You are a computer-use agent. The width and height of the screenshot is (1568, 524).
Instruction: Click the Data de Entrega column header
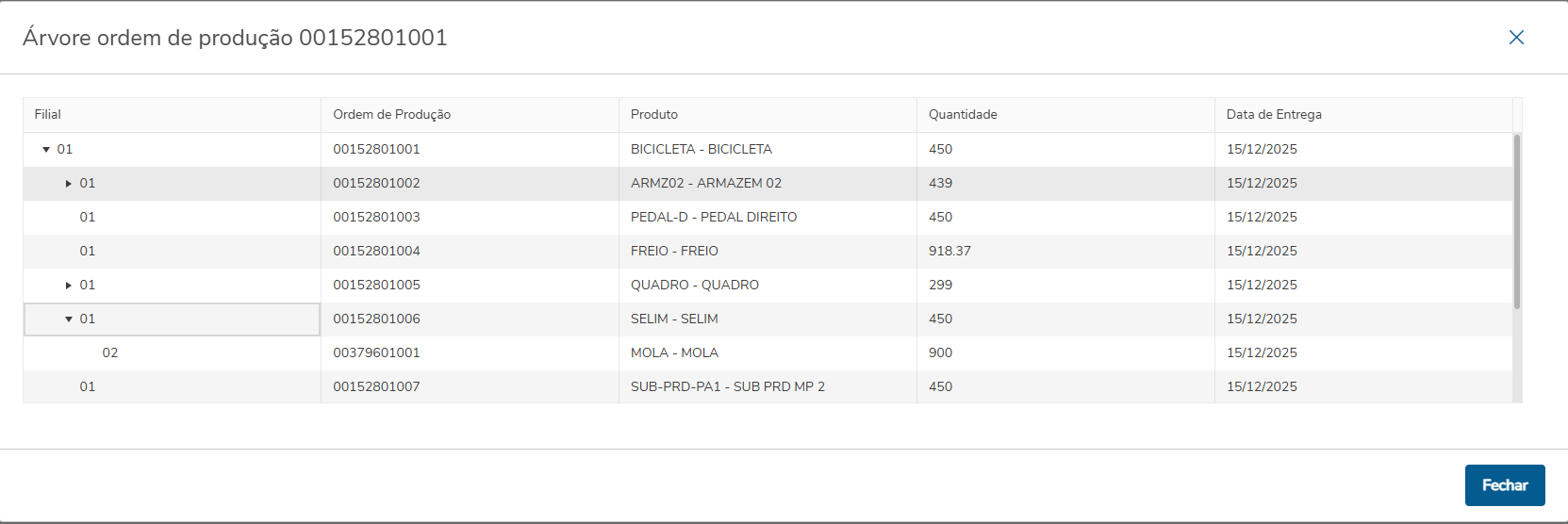coord(1274,114)
